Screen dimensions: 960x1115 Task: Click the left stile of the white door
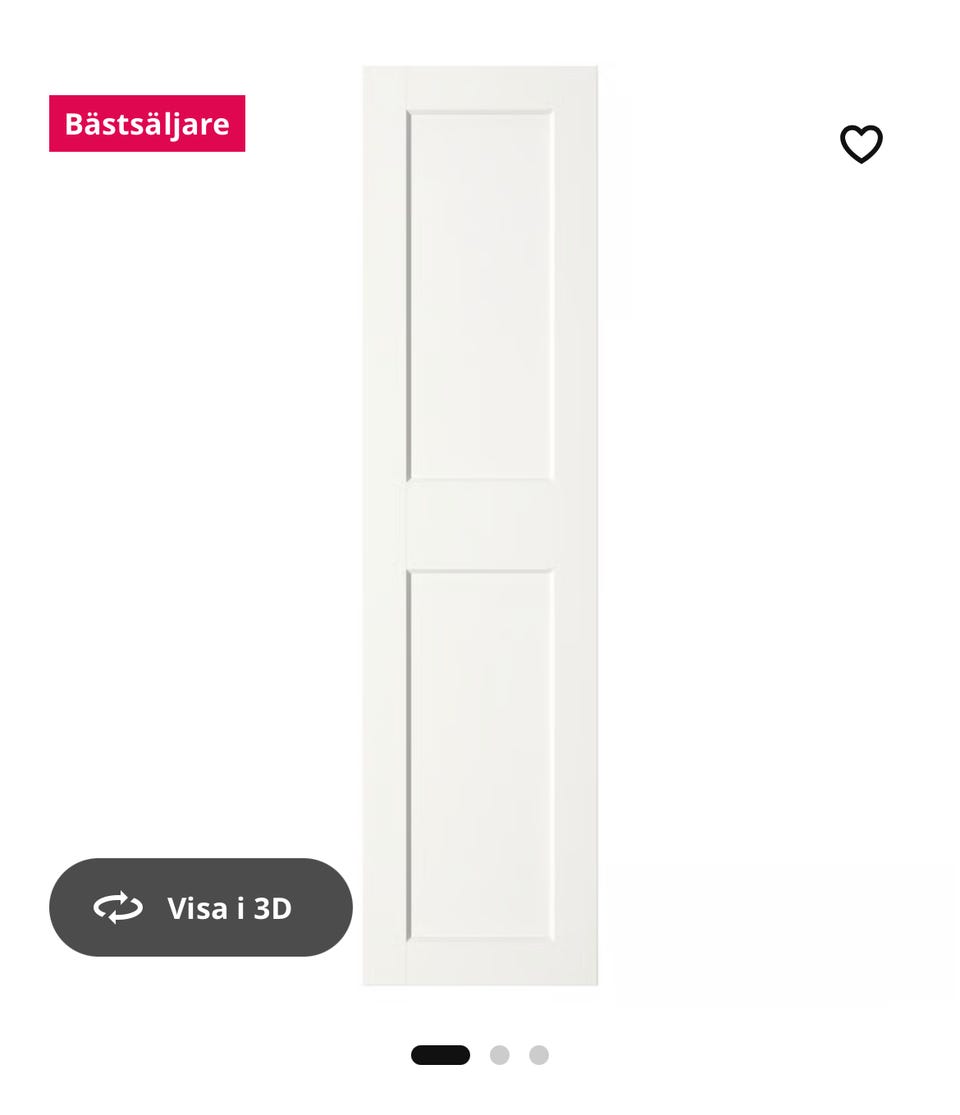(385, 526)
